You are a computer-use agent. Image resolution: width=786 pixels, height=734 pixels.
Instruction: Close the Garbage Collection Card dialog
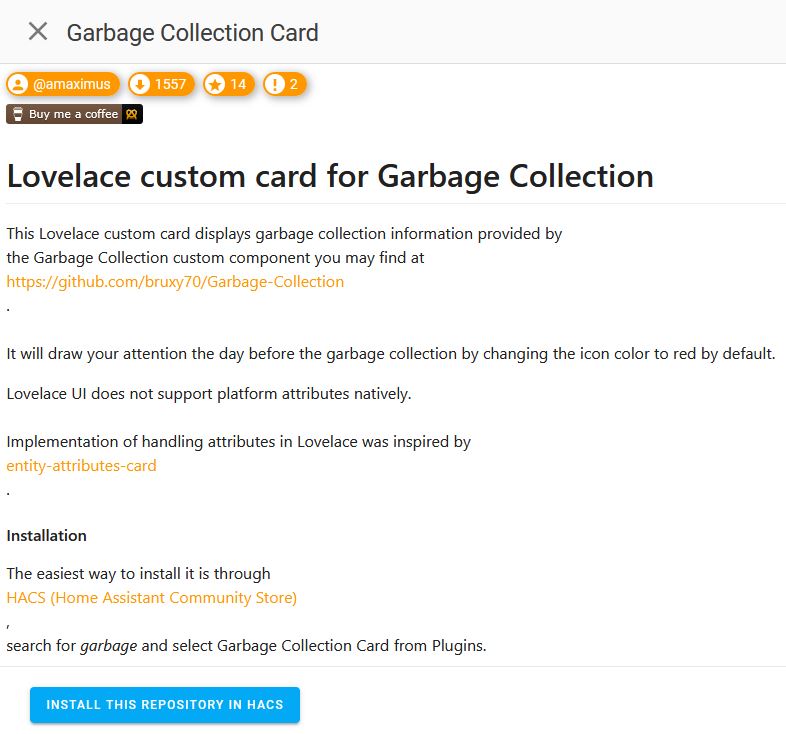[38, 32]
